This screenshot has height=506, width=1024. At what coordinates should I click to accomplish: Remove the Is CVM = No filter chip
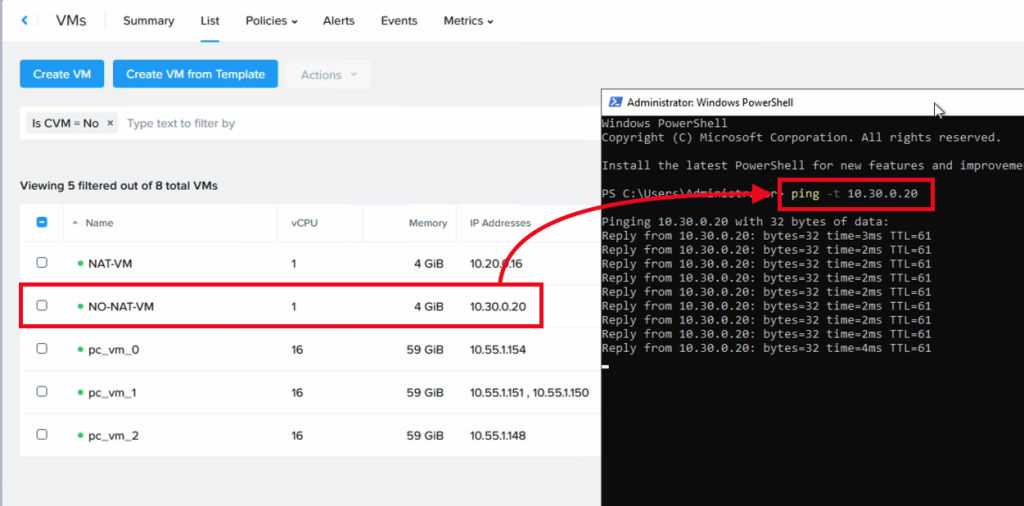(x=110, y=123)
